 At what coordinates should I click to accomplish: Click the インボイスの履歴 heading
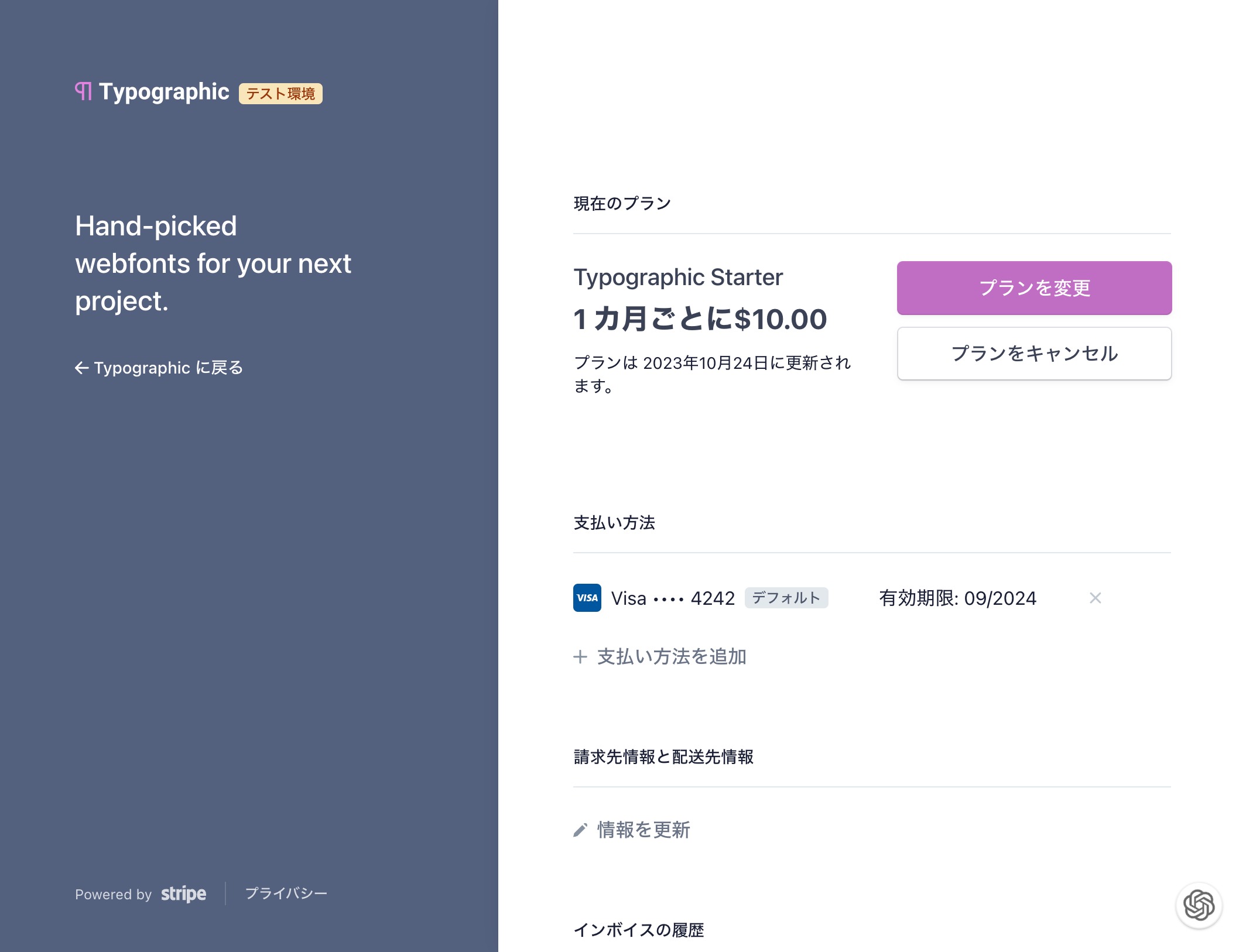[x=639, y=930]
